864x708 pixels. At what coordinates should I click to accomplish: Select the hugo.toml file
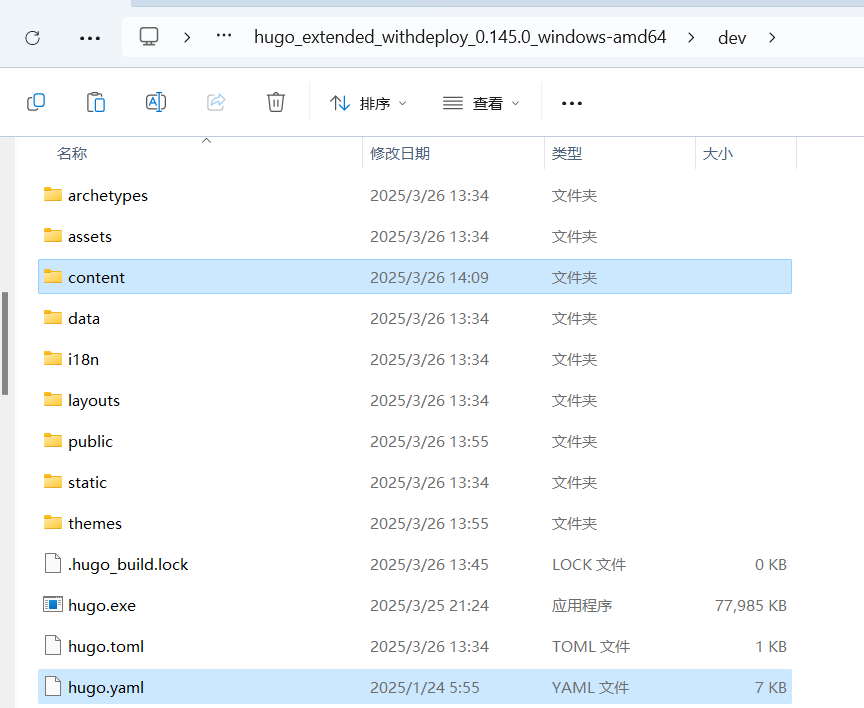point(106,646)
